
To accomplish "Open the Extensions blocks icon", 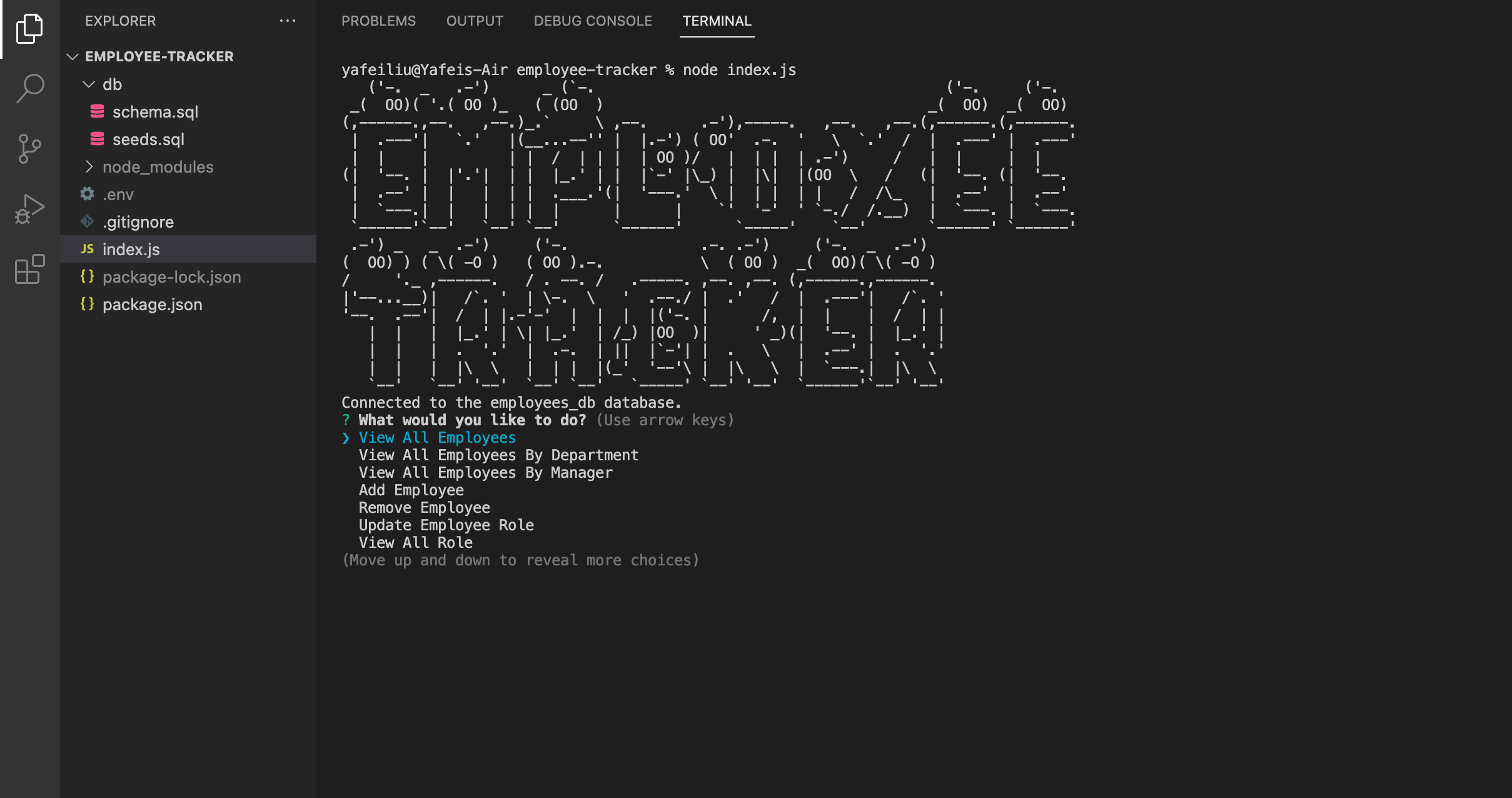I will (29, 269).
